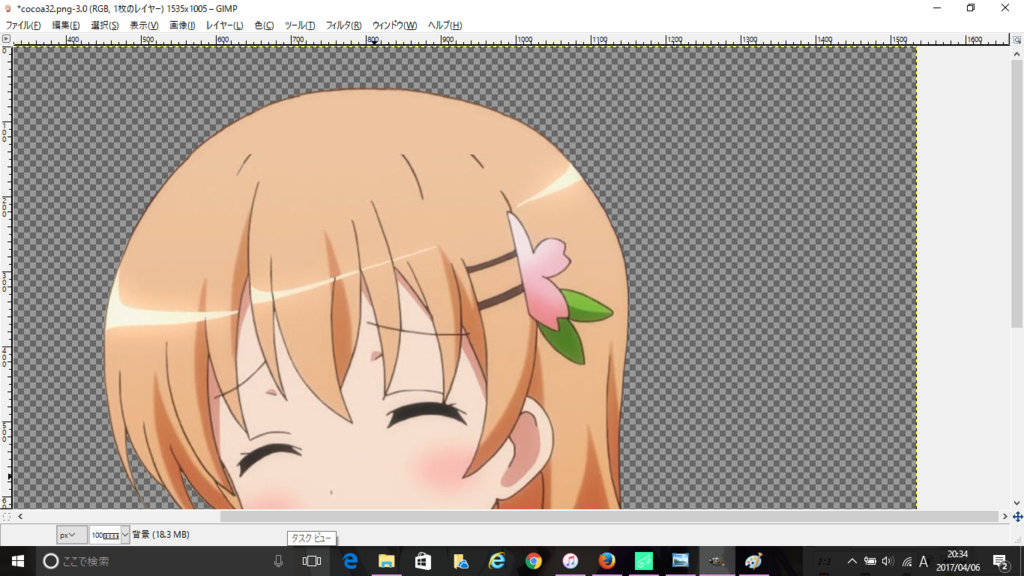Screen dimensions: 1024x576
Task: Open the green app icon on taskbar
Action: (643, 561)
